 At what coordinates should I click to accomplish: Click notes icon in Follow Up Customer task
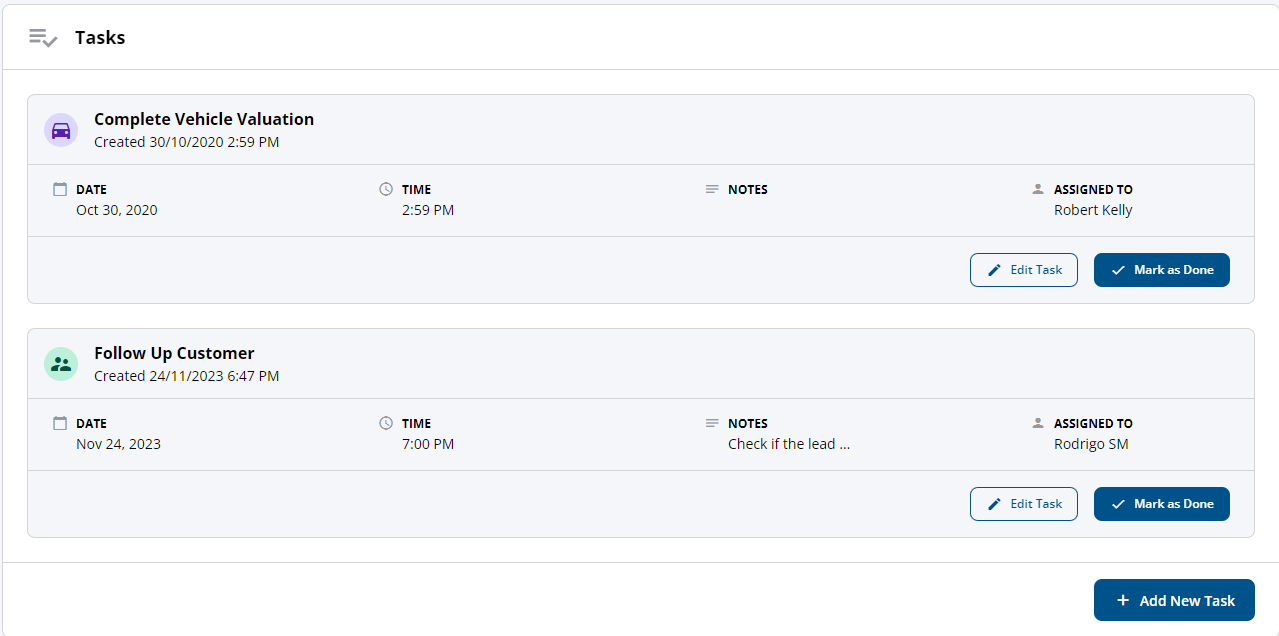point(712,423)
